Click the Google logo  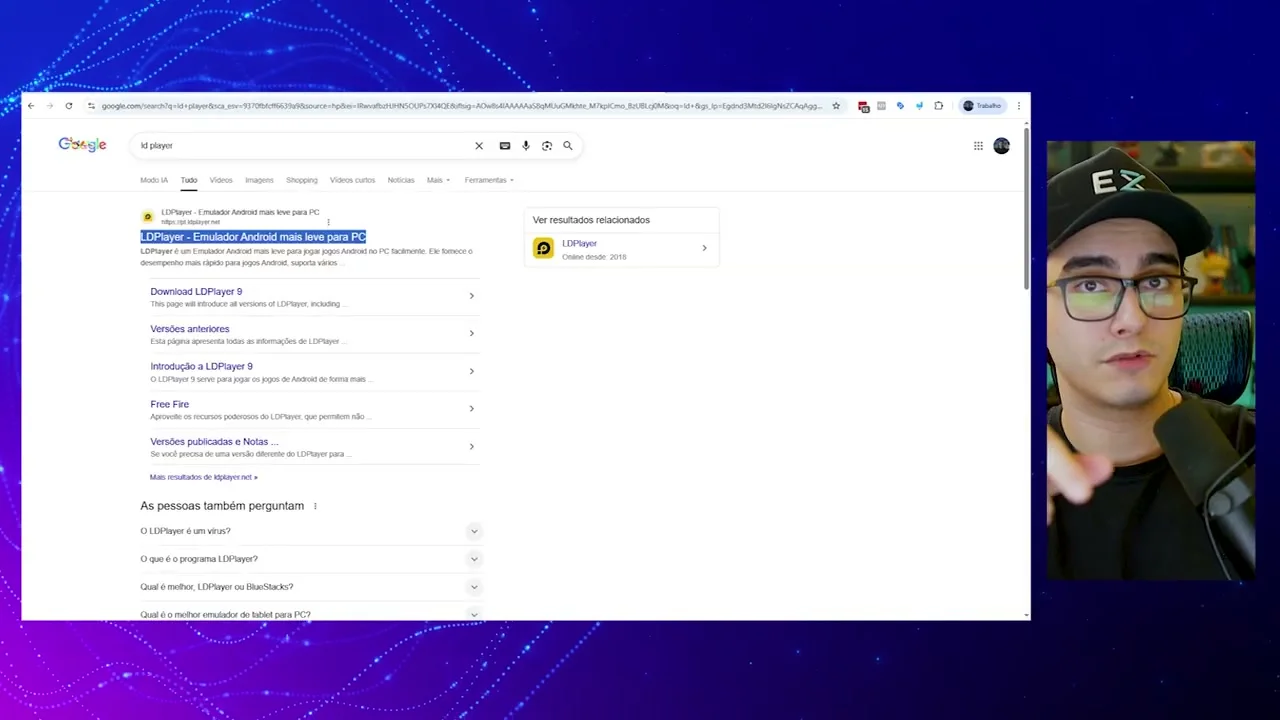(82, 145)
